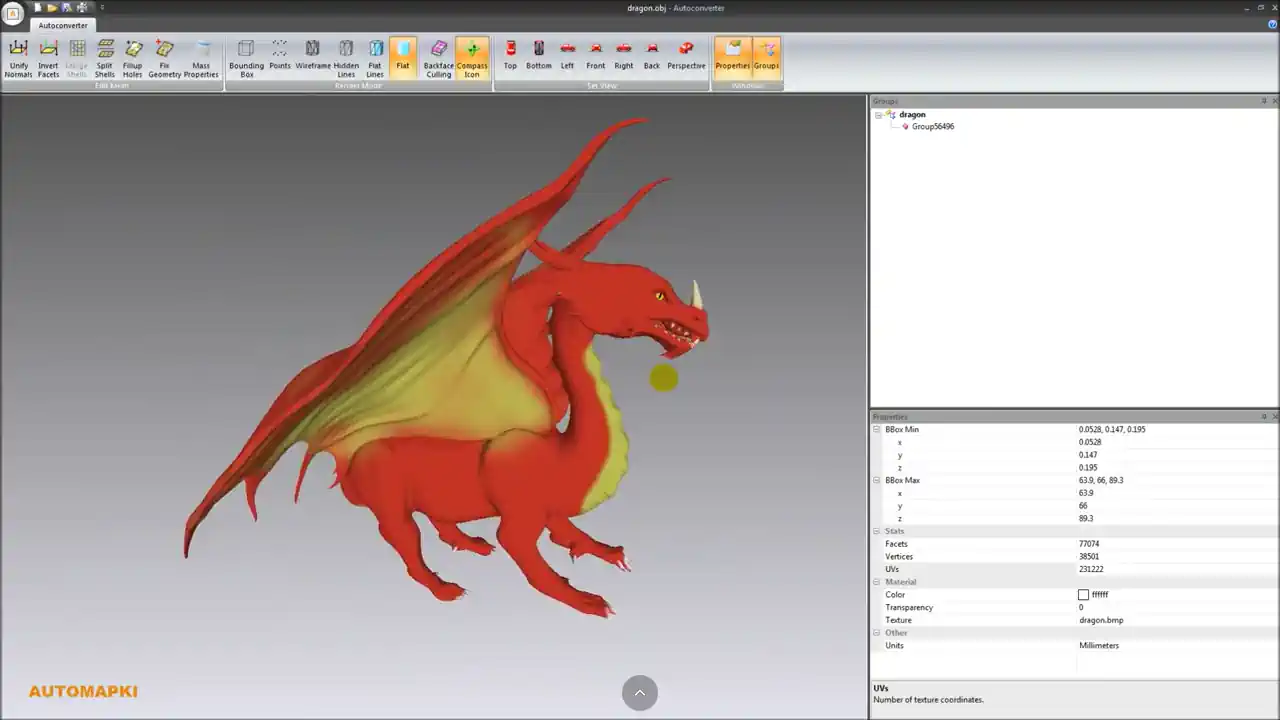The image size is (1280, 720).
Task: Click the white Color swatch
Action: [x=1083, y=595]
